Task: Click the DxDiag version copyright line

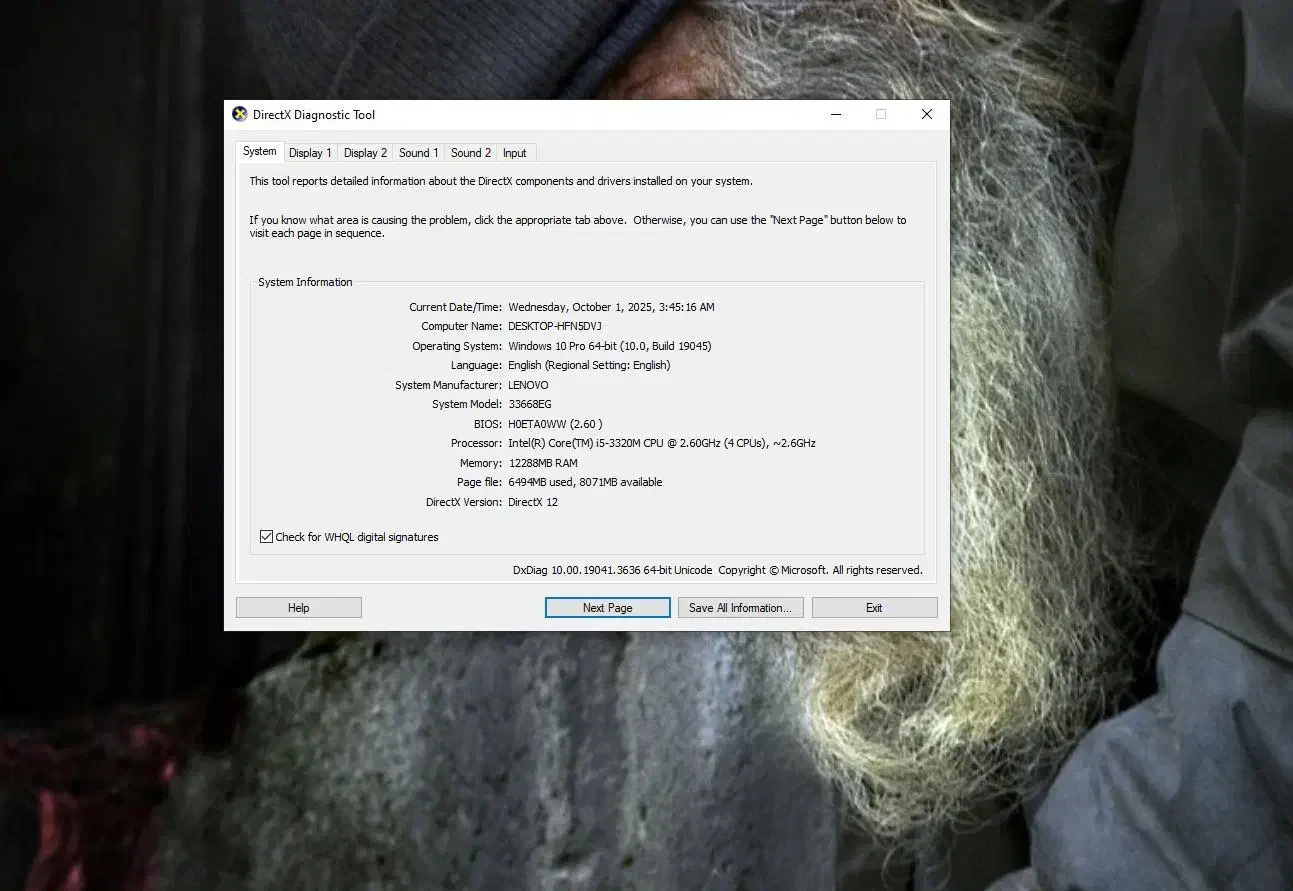Action: point(718,570)
